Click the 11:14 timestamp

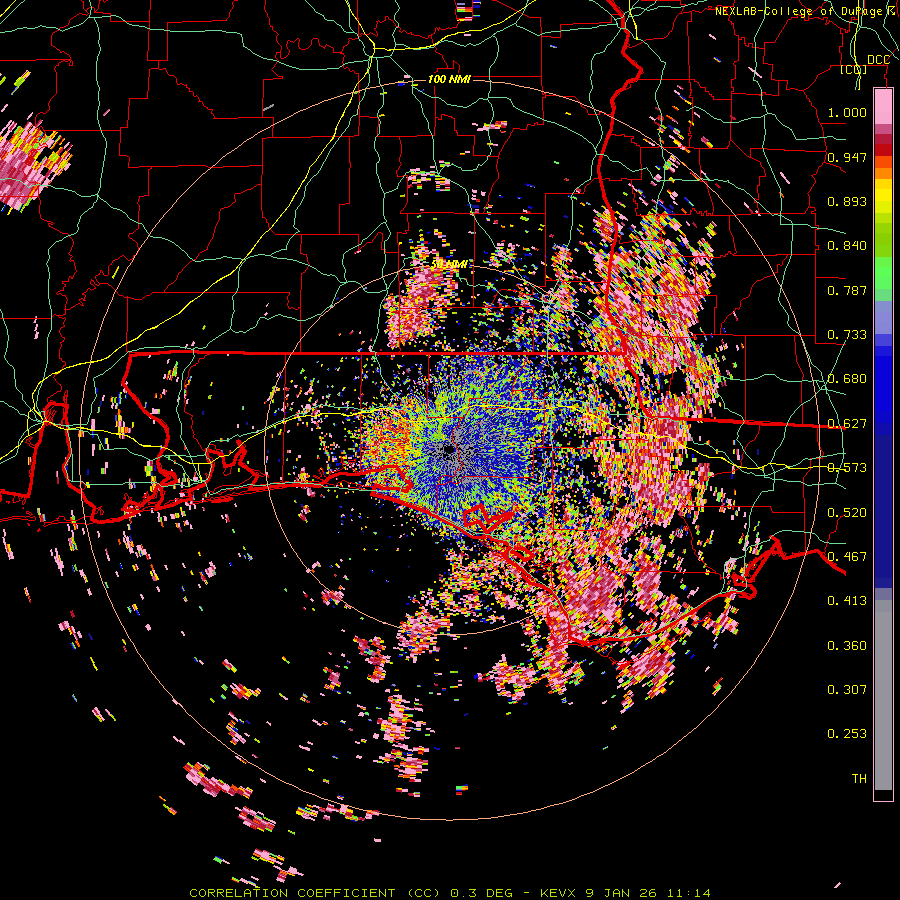click(689, 893)
